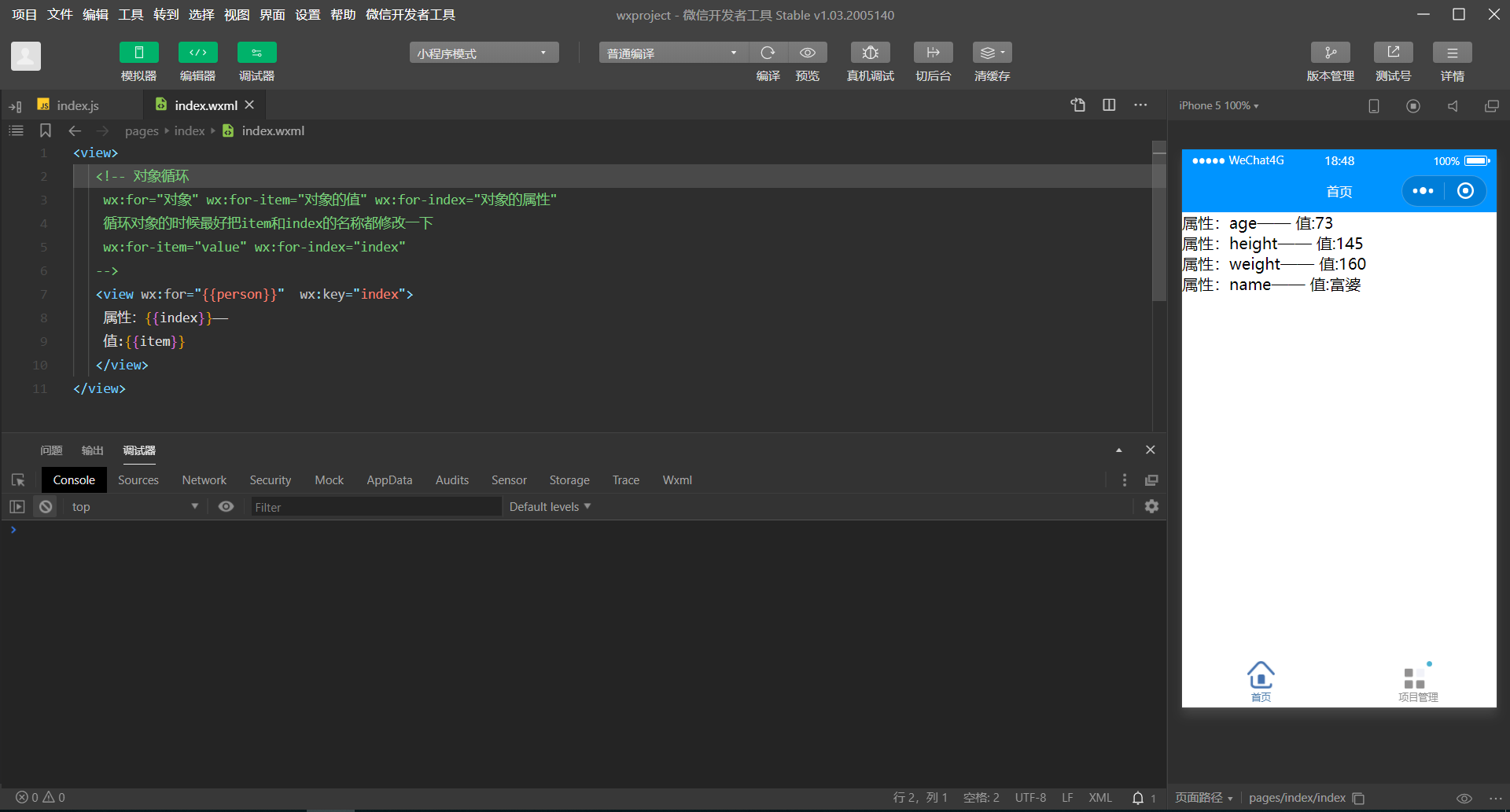Image resolution: width=1510 pixels, height=812 pixels.
Task: Select the 首页 tab in simulator
Action: 1261,681
